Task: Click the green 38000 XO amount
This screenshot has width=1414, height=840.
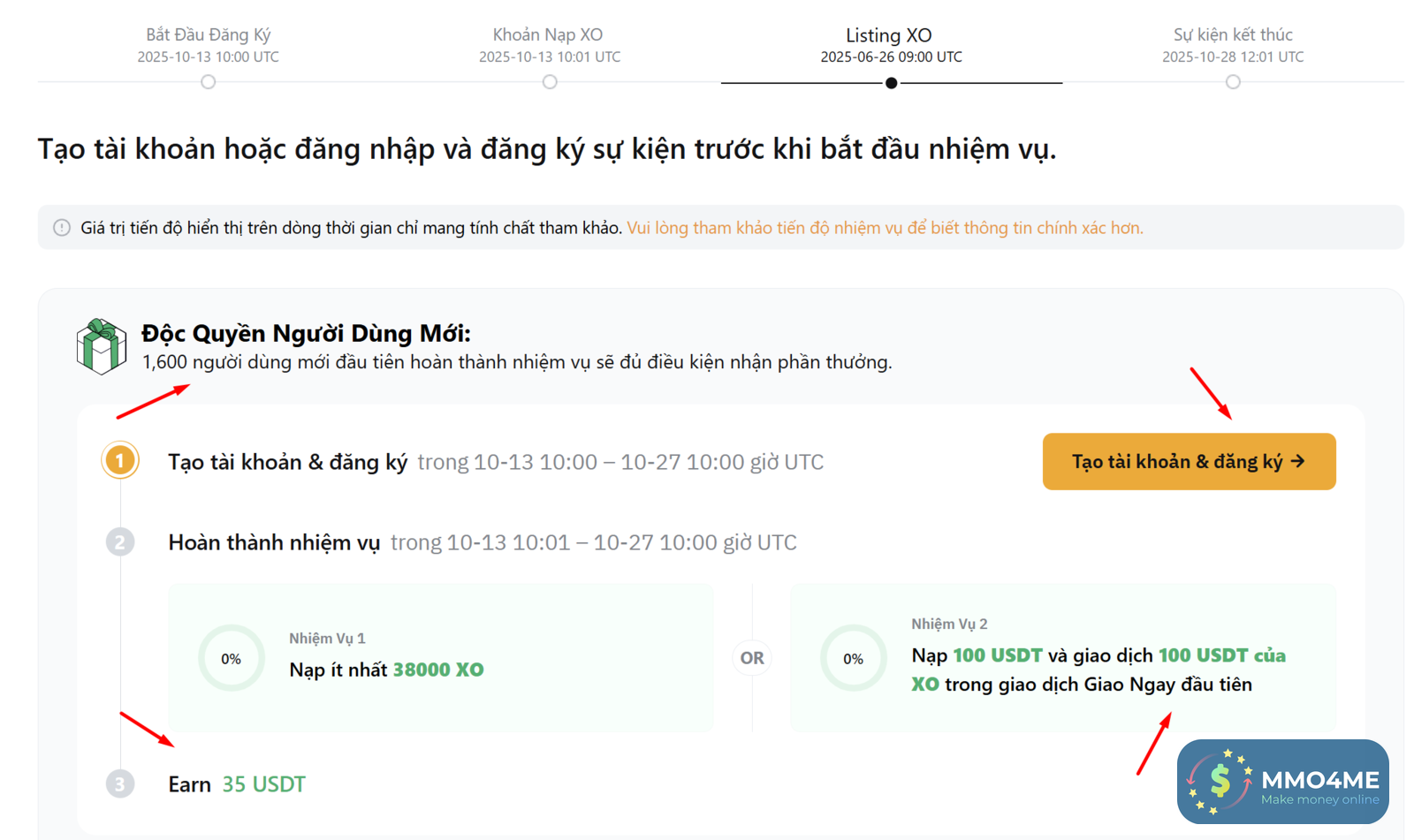Action: 438,670
